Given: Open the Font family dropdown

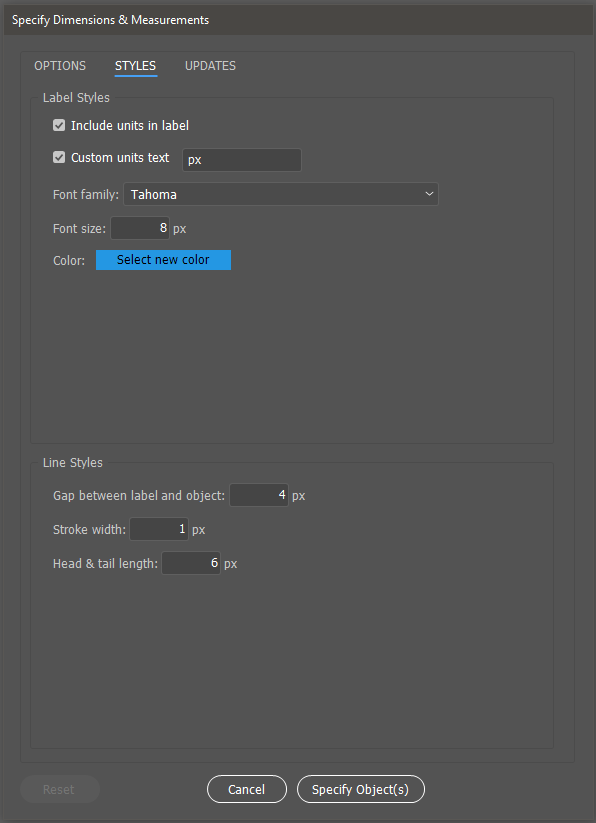Looking at the screenshot, I should [280, 194].
